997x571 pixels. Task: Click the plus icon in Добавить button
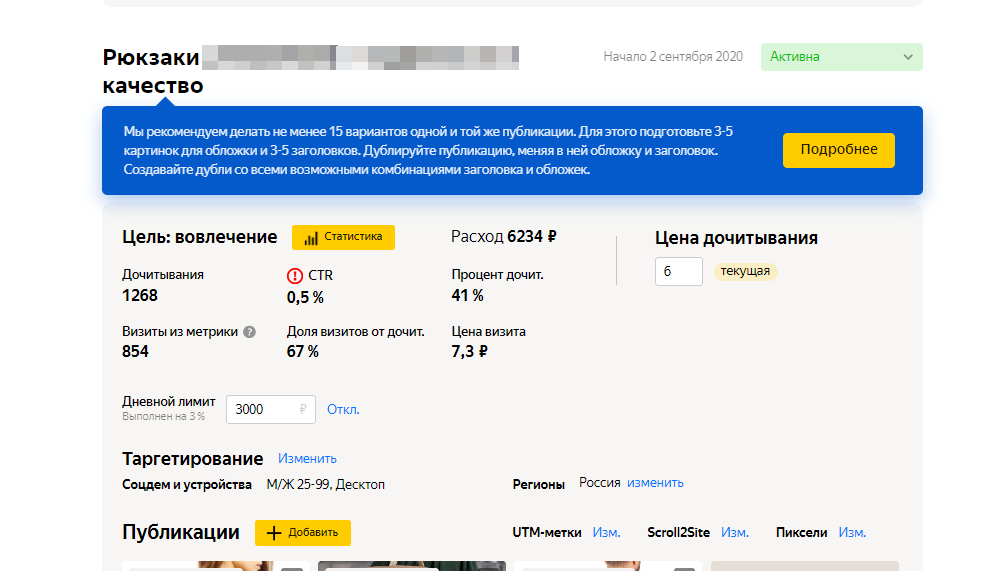[274, 533]
